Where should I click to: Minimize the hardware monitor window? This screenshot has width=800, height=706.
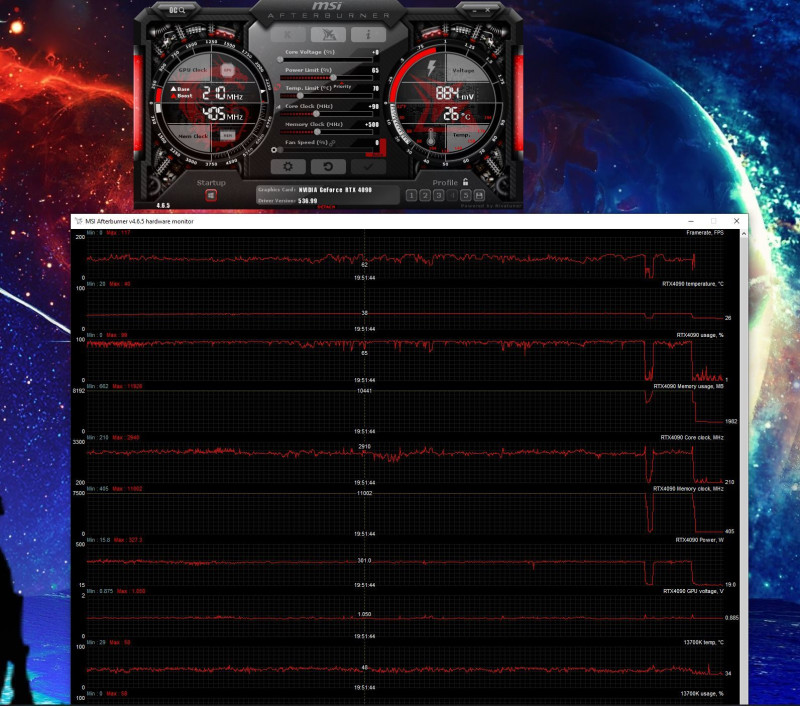[x=691, y=221]
